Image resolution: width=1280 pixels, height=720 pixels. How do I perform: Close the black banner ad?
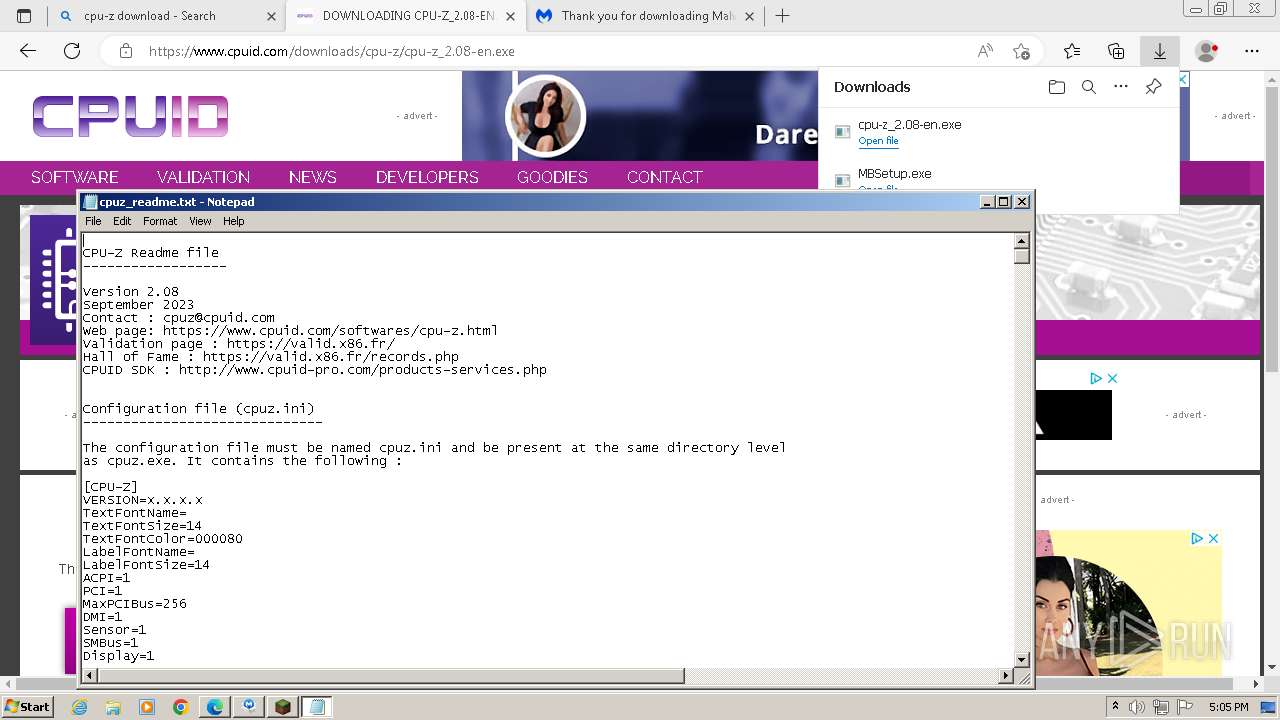[x=1112, y=378]
